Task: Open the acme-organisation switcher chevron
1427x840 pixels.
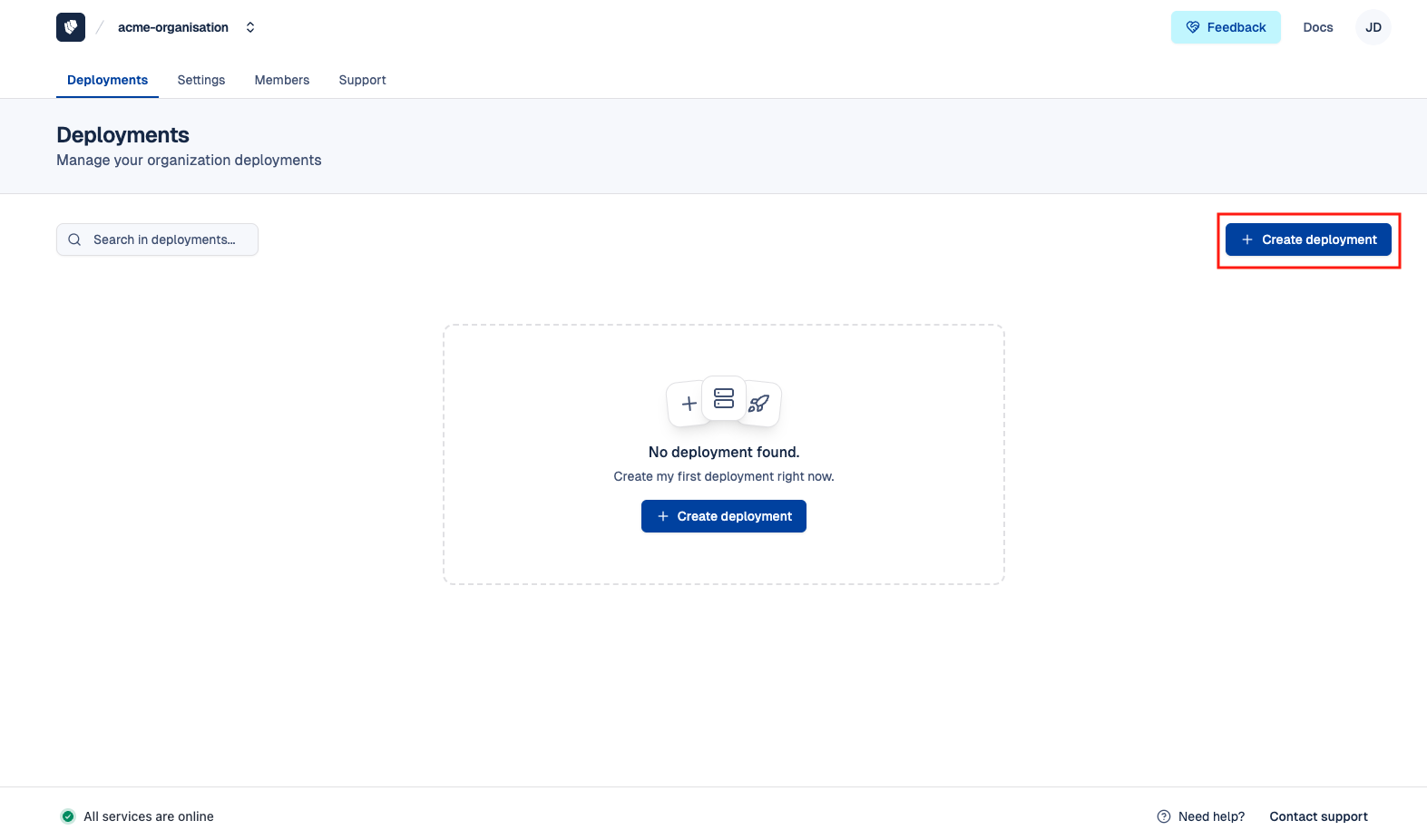Action: [250, 27]
